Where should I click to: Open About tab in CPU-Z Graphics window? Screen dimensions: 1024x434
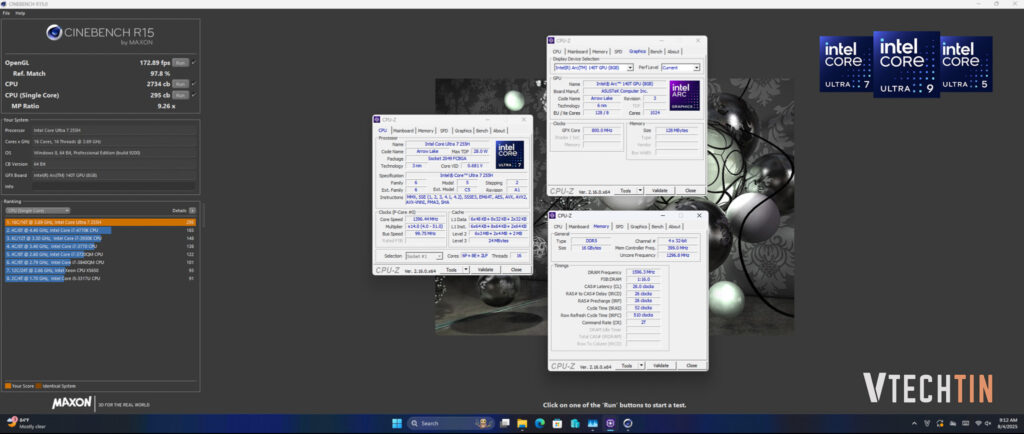tap(673, 52)
